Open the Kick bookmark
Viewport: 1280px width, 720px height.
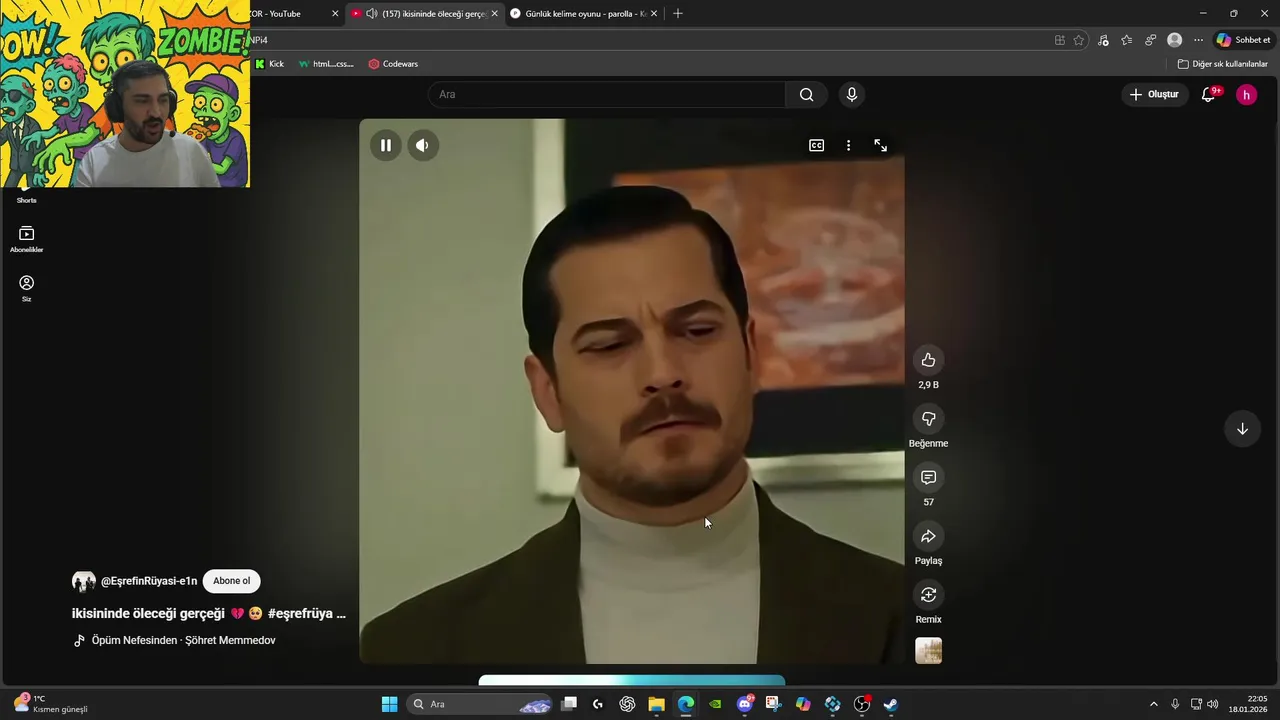[270, 64]
